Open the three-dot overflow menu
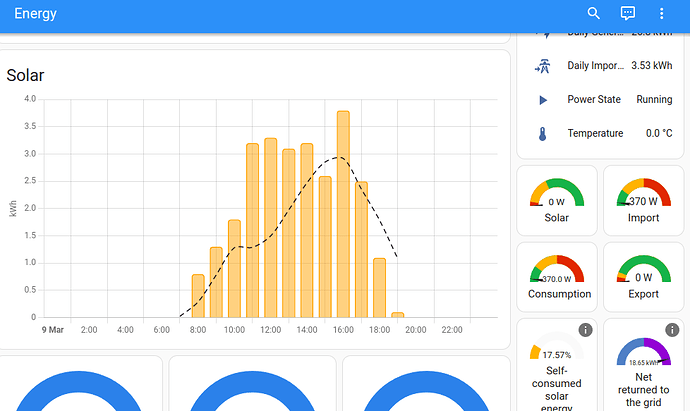This screenshot has width=690, height=411. pyautogui.click(x=661, y=13)
